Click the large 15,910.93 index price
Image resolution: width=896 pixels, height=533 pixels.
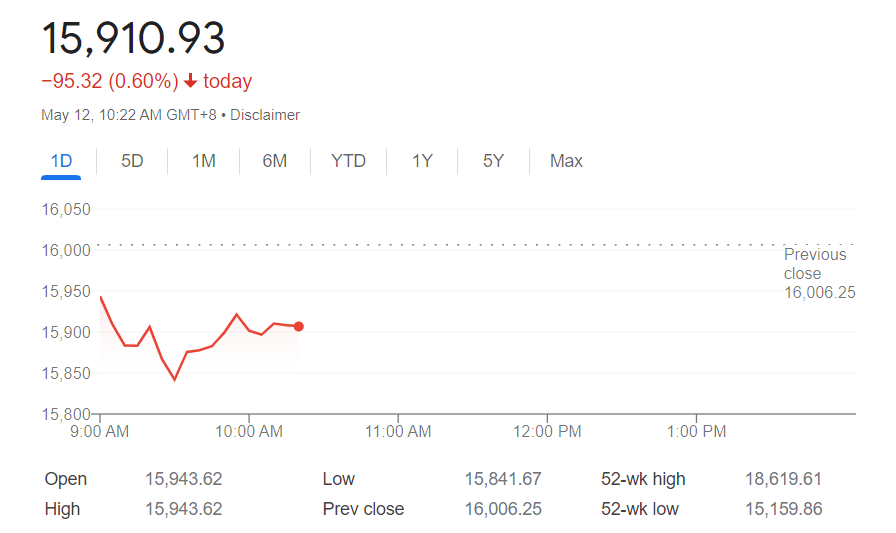tap(133, 37)
